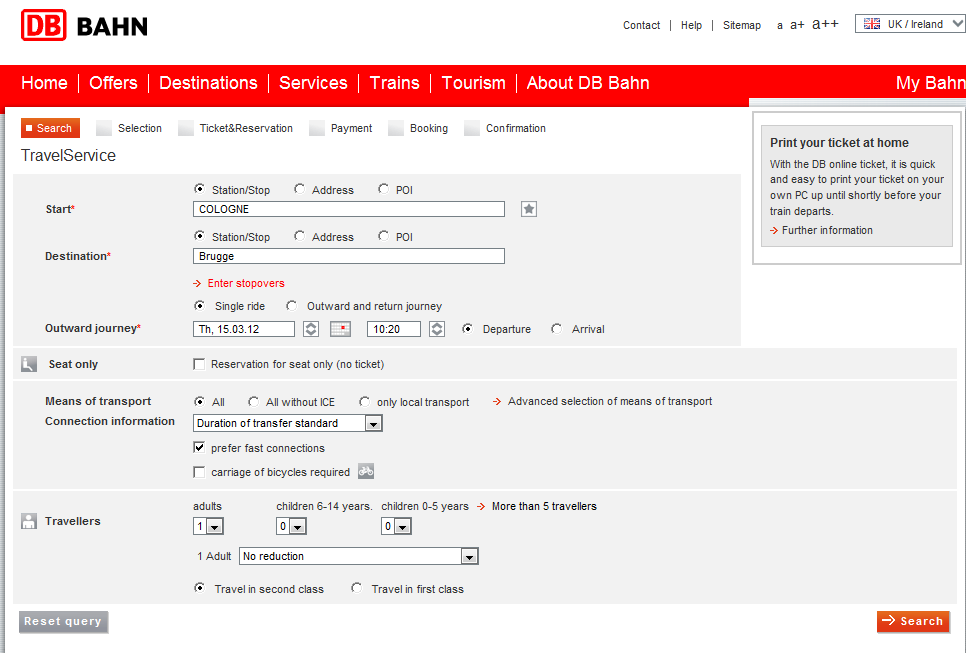Open the children 6-14 years dropdown
Screen dimensions: 966x653
291,526
